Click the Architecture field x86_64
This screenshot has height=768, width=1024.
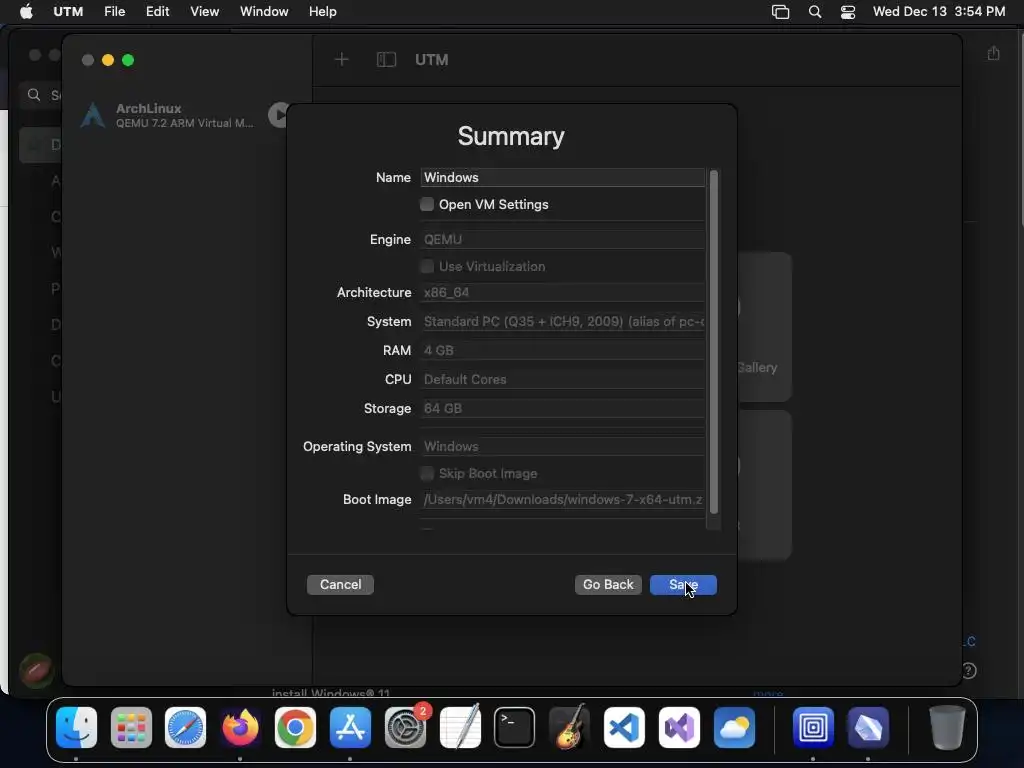coord(562,293)
